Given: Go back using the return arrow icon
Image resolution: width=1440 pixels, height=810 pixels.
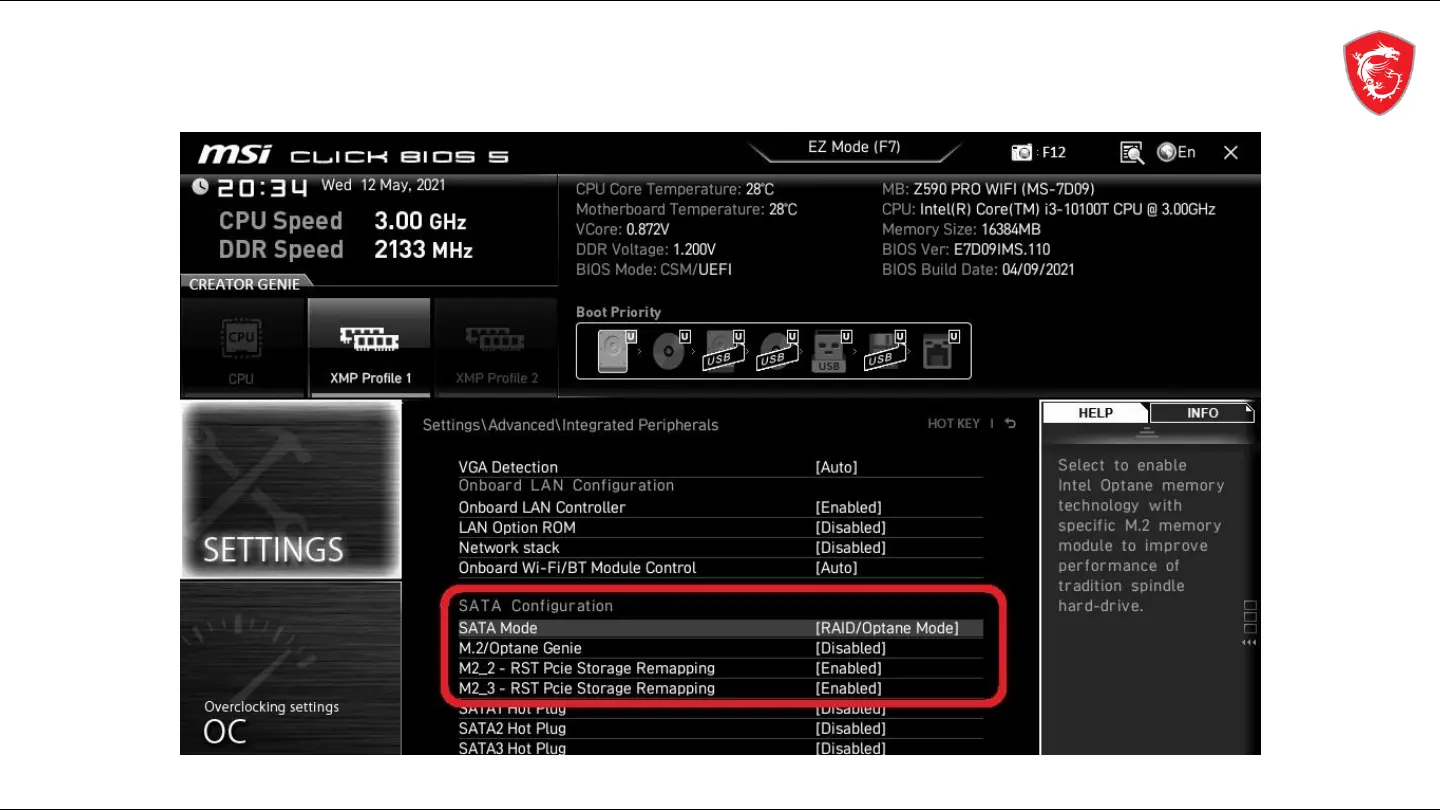Looking at the screenshot, I should click(1010, 424).
